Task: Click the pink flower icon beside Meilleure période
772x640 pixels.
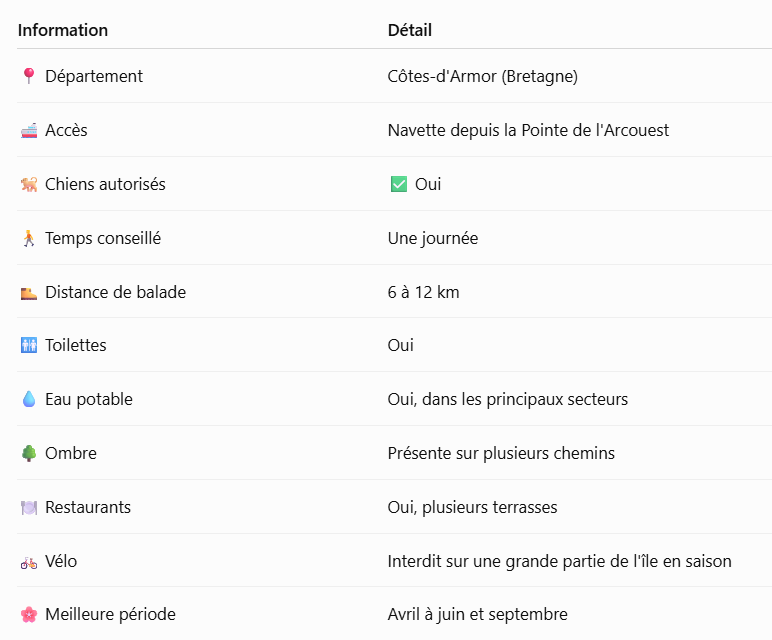Action: 29,614
